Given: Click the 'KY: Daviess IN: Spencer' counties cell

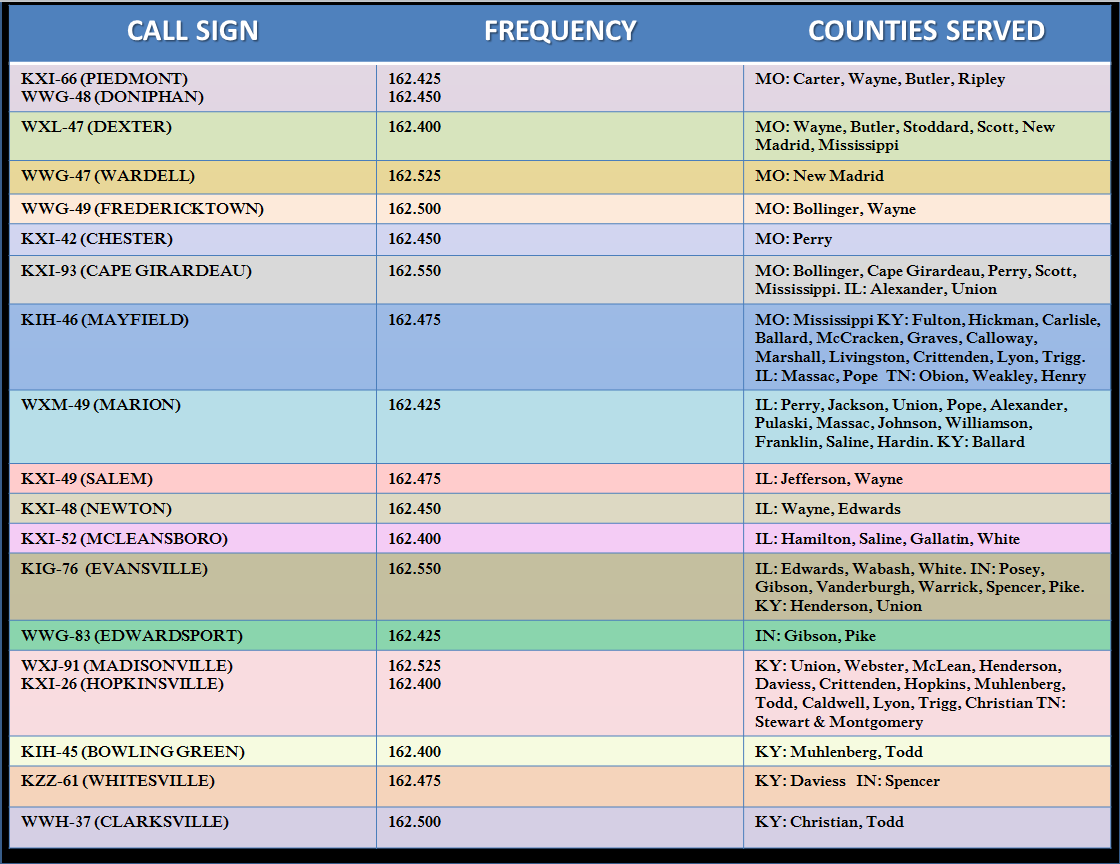Looking at the screenshot, I should 848,782.
